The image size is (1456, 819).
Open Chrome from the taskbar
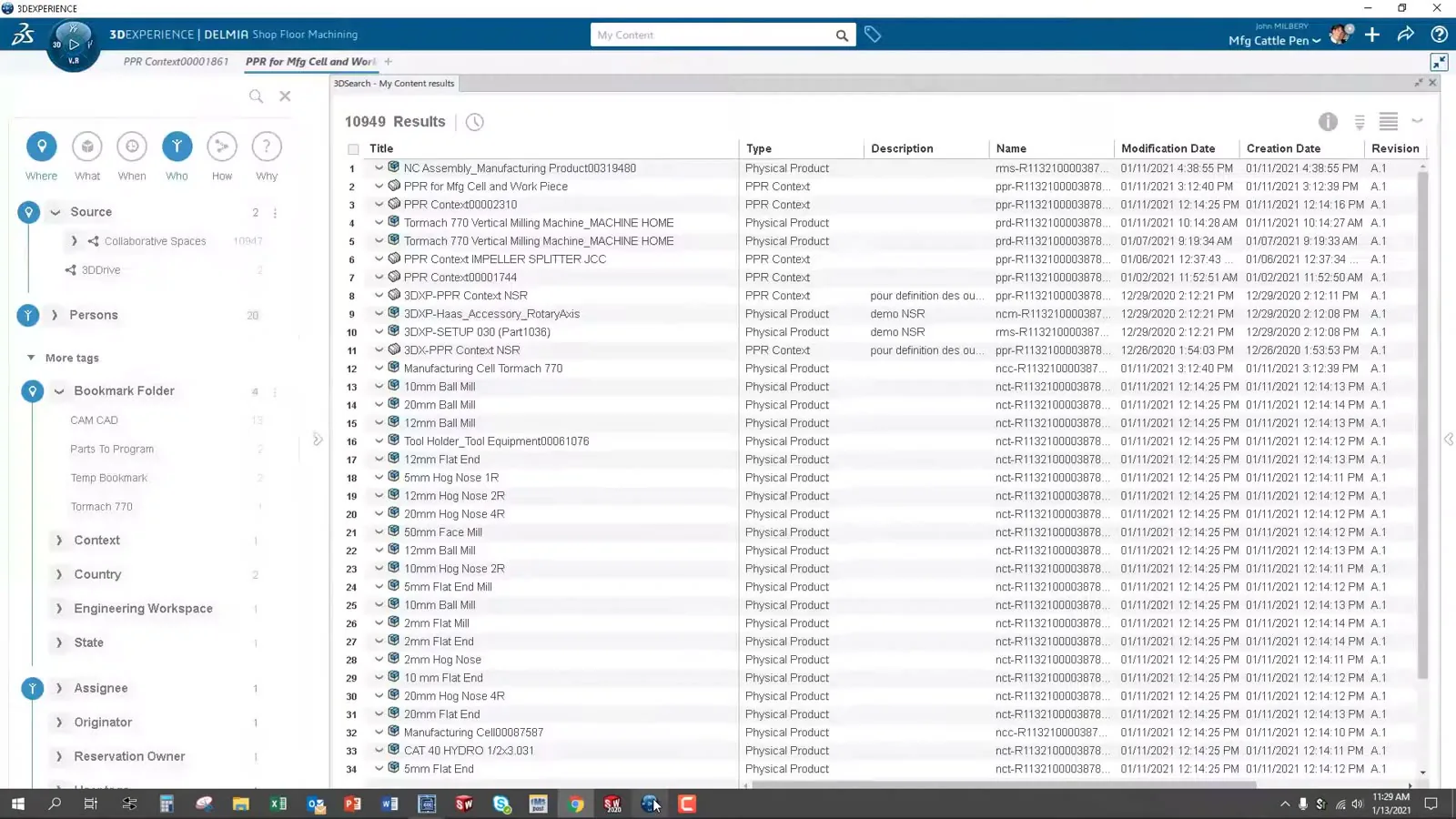point(576,804)
